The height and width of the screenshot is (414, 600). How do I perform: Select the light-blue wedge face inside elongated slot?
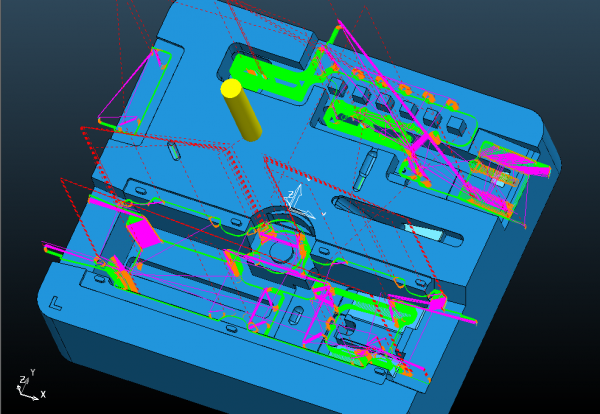[x=426, y=232]
